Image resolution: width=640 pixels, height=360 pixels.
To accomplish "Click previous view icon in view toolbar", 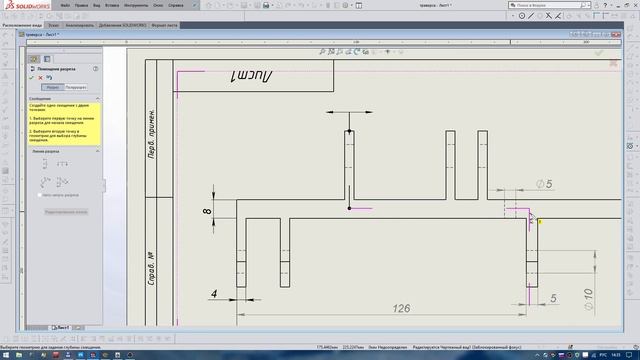I will (340, 52).
